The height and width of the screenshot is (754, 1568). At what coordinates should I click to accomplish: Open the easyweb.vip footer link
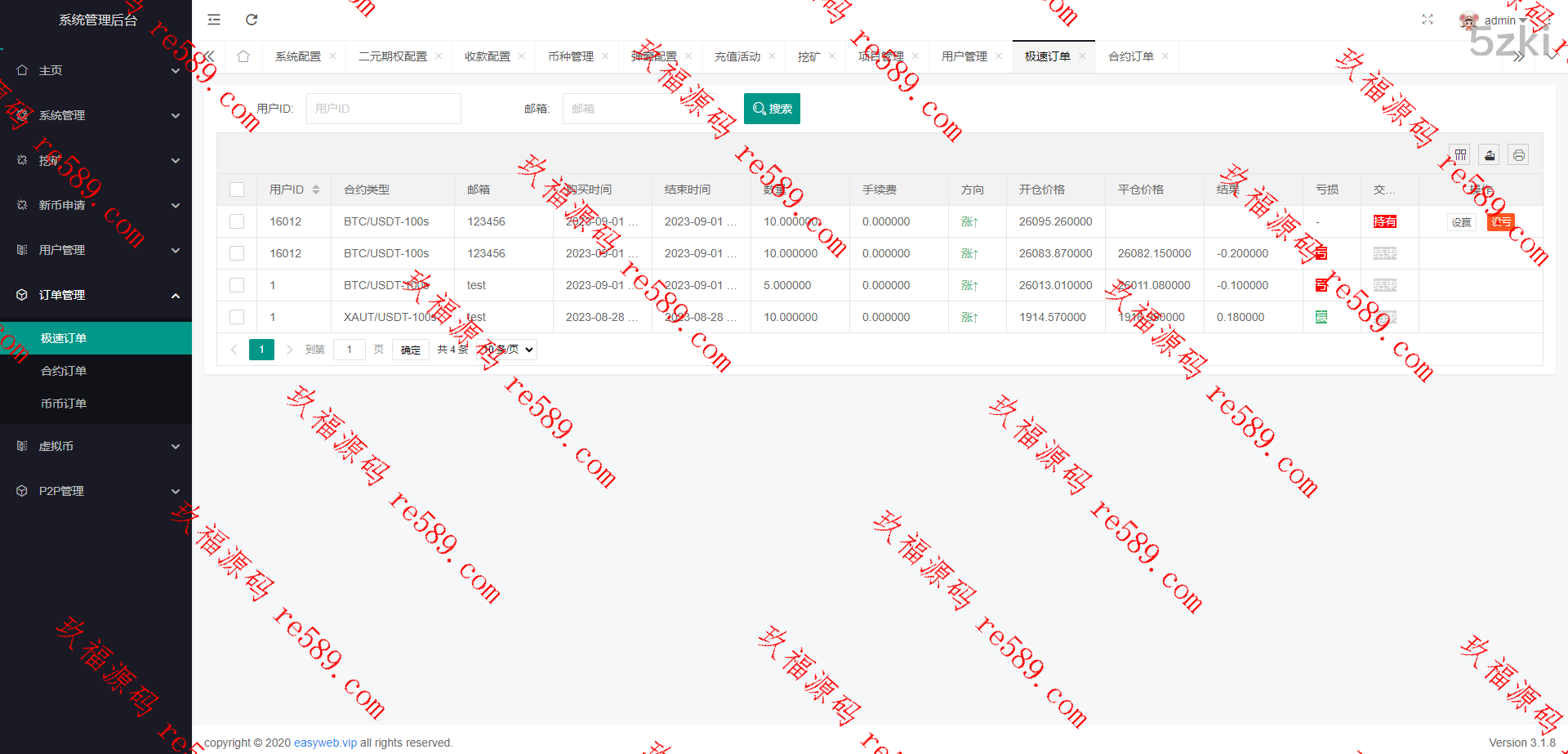coord(325,743)
